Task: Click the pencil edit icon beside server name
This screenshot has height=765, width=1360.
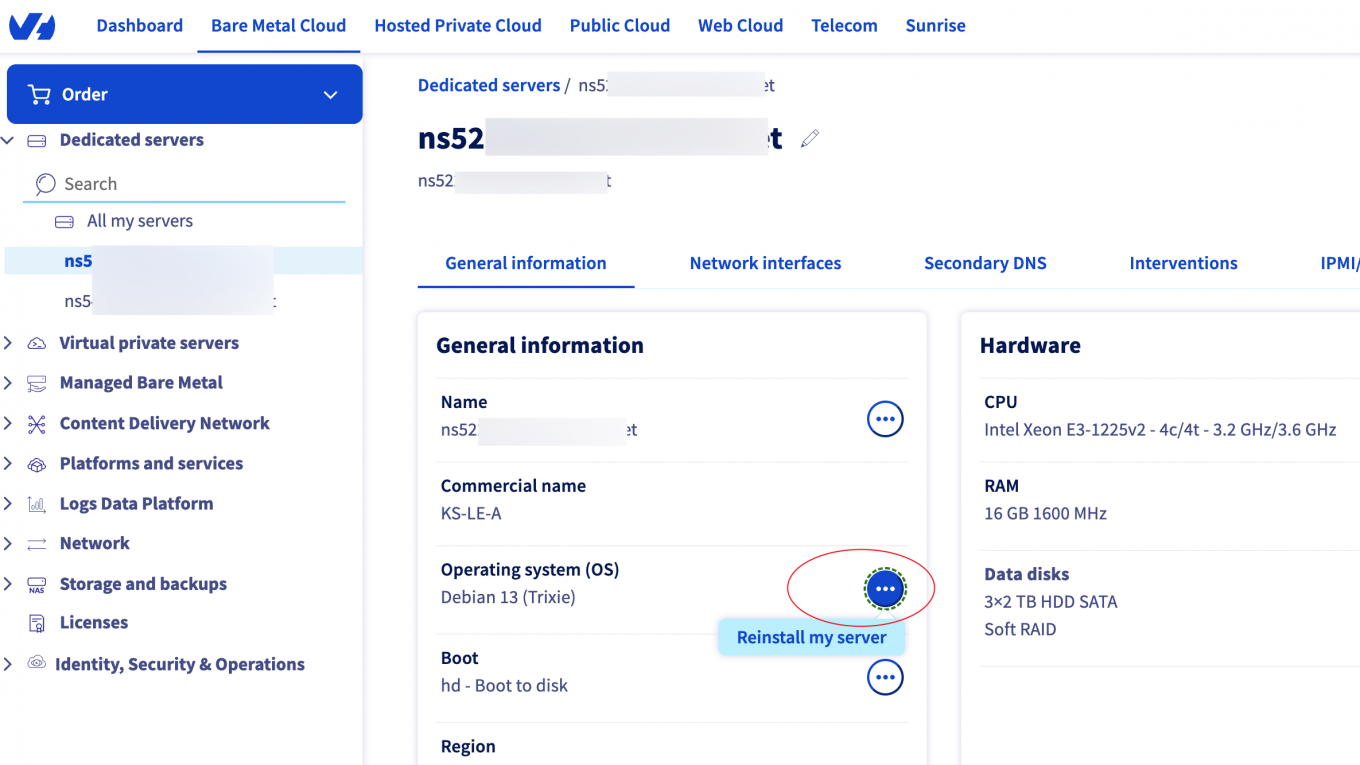Action: click(810, 139)
